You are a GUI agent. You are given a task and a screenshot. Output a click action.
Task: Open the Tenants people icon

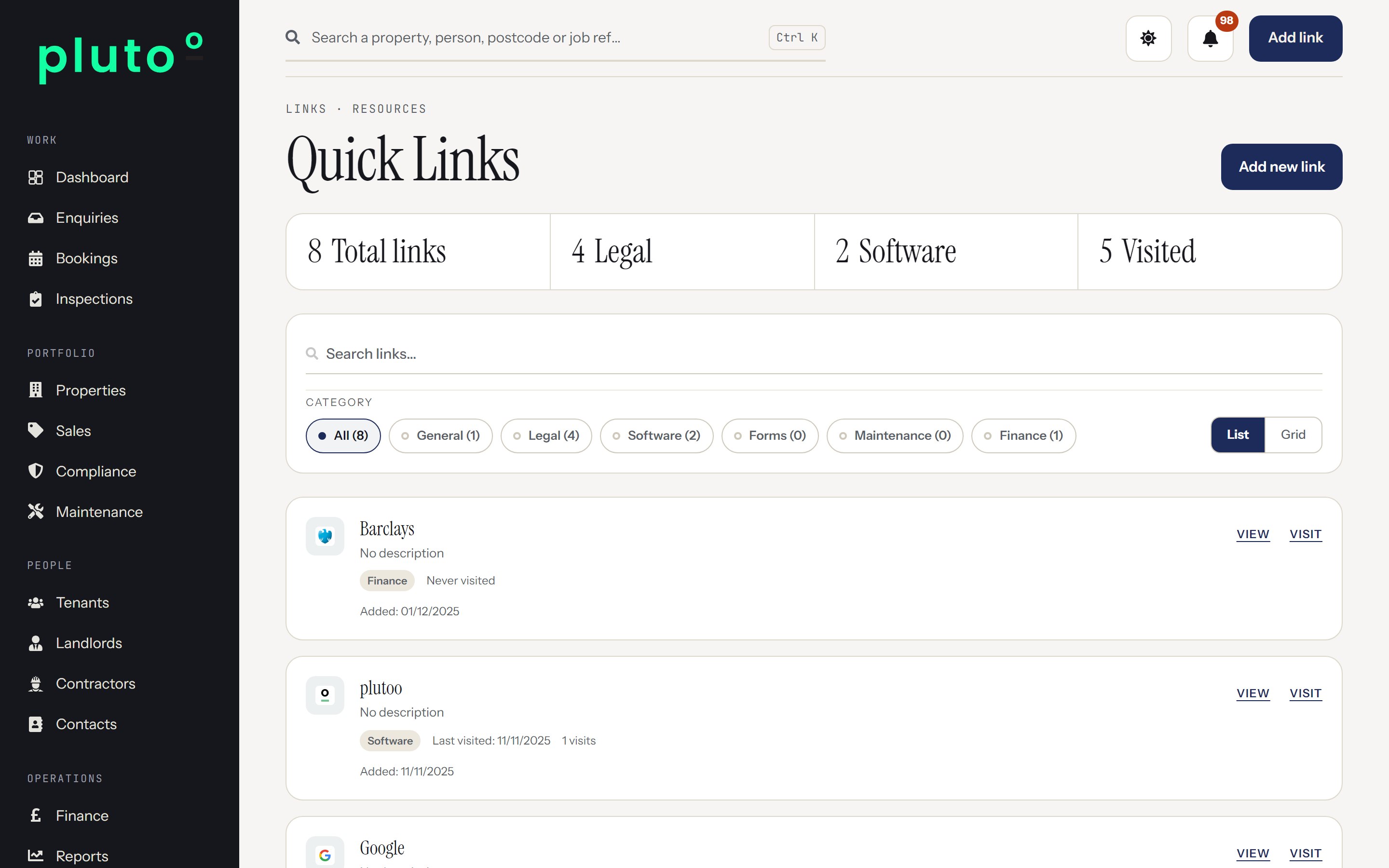tap(36, 603)
